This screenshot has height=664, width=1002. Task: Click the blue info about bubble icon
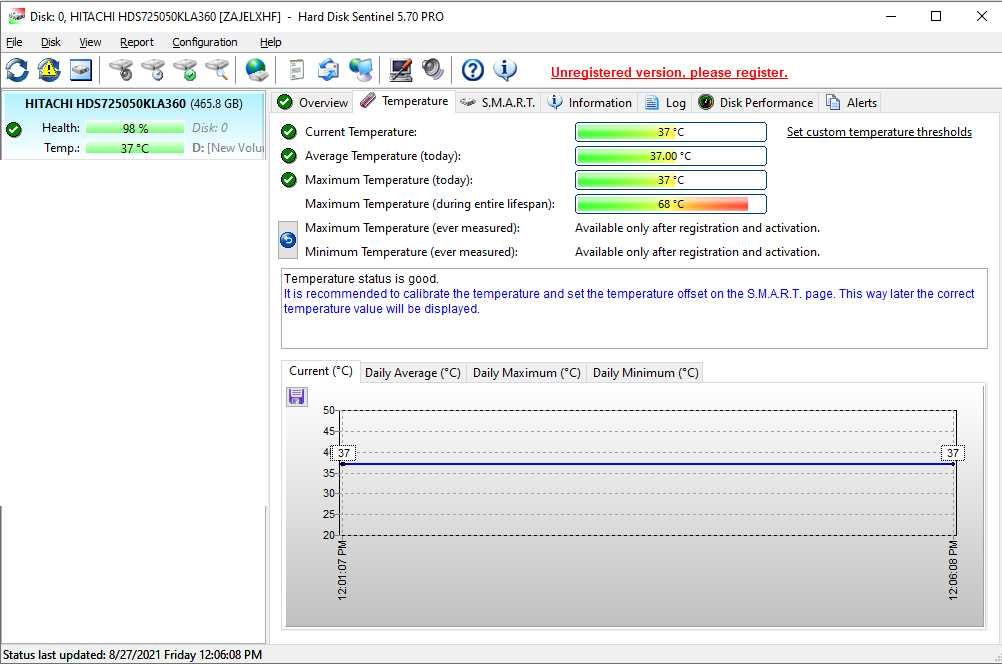click(x=505, y=70)
